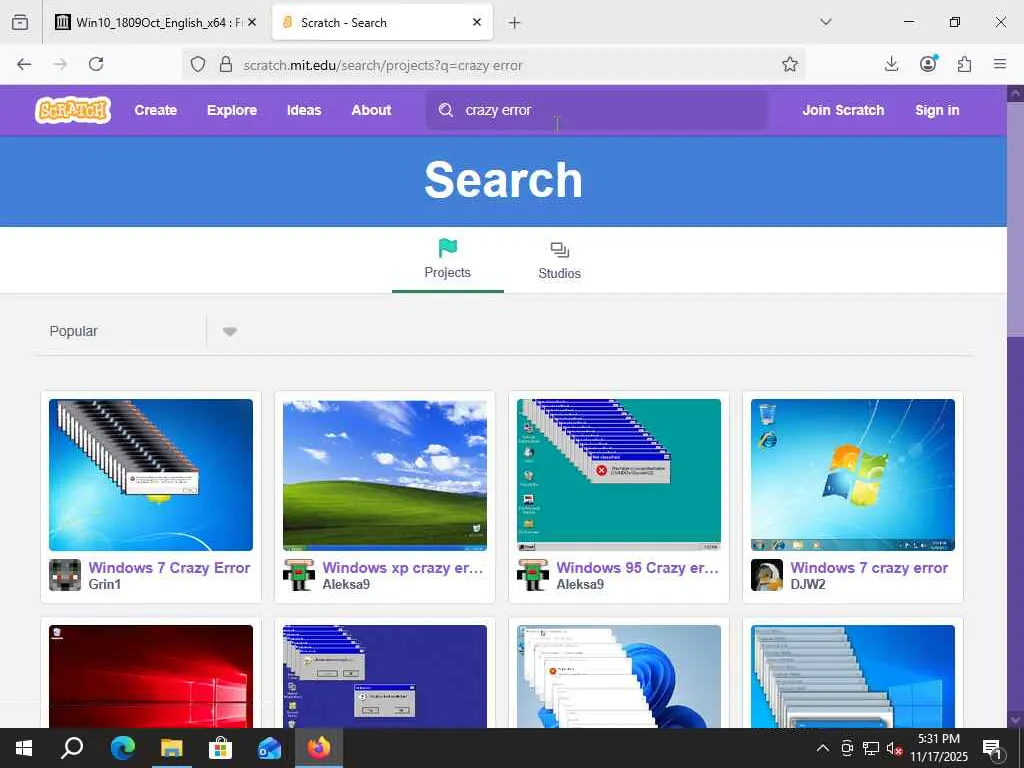The width and height of the screenshot is (1024, 768).
Task: Open Grin1's Windows 7 Crazy Error thumbnail
Action: tap(151, 475)
